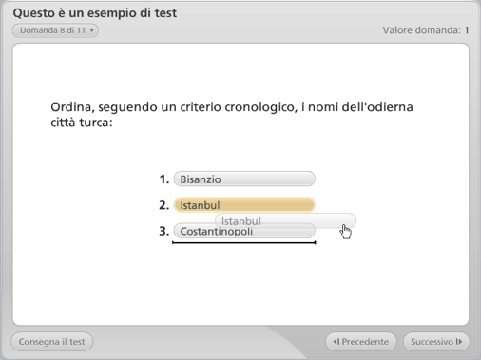This screenshot has height=360, width=481.
Task: Click the black insertion line under Costantinopoli
Action: 244,243
